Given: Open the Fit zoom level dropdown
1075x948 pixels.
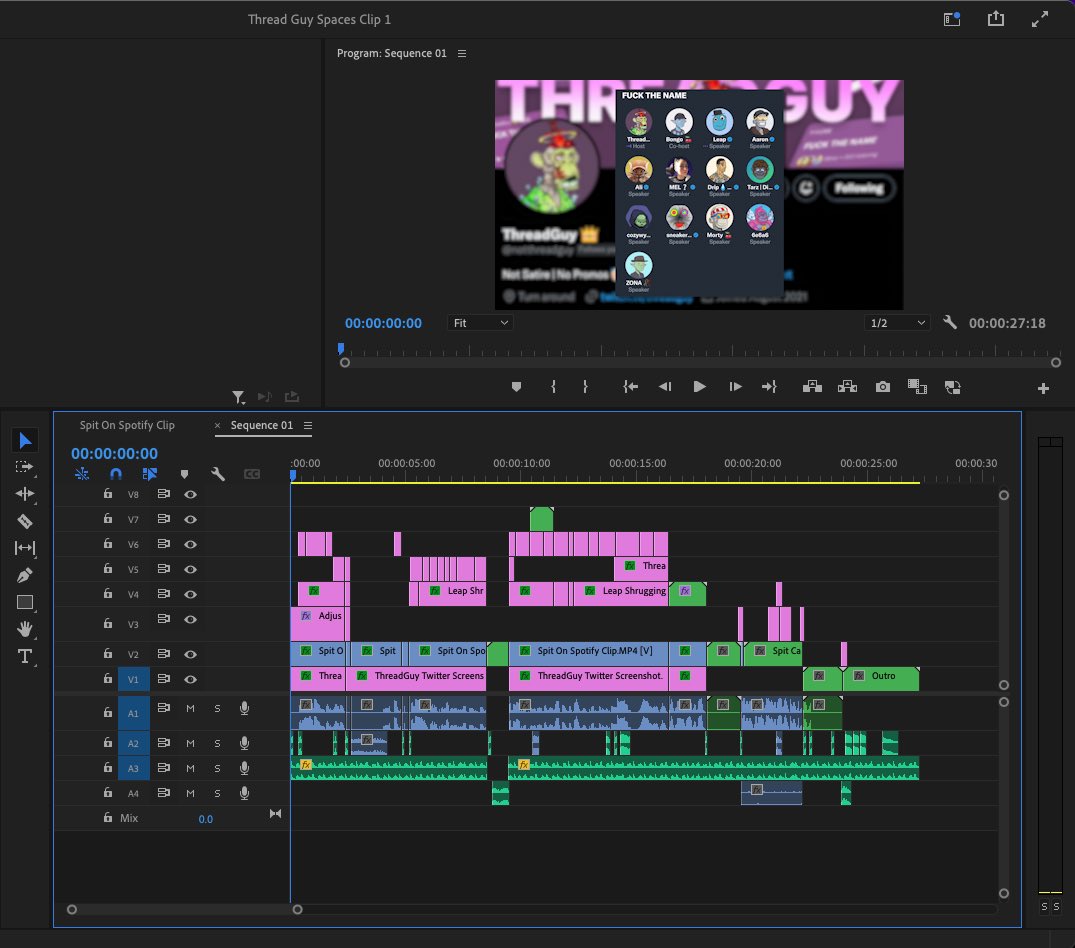Looking at the screenshot, I should click(481, 323).
